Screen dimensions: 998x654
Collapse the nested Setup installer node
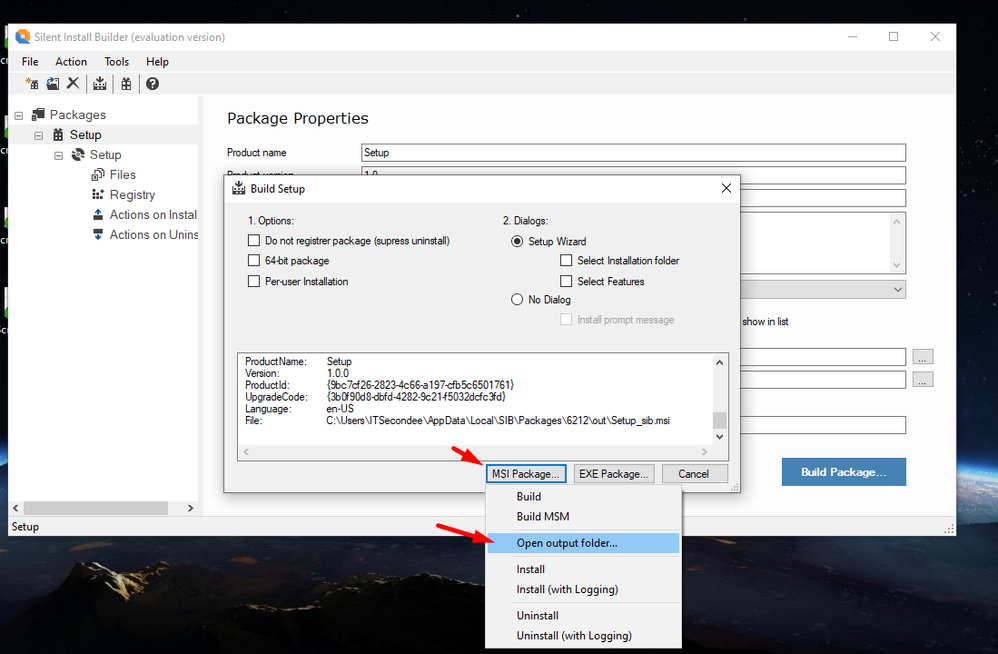tap(59, 155)
